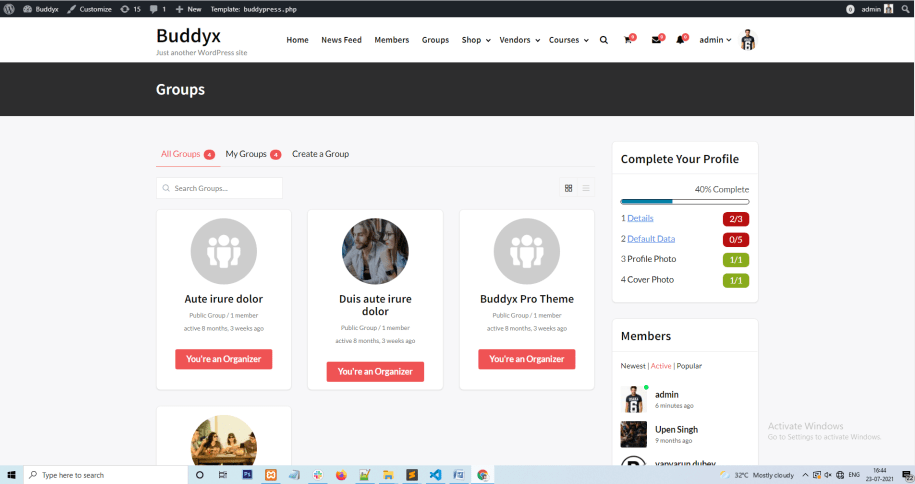The width and height of the screenshot is (915, 484).
Task: Click the Upen Singh avatar thumbnail
Action: [633, 434]
